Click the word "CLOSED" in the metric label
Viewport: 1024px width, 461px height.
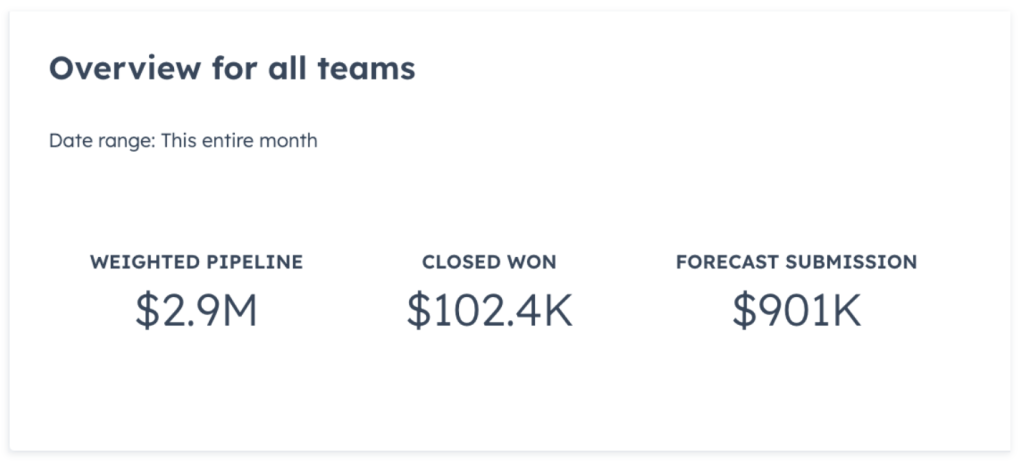(460, 263)
